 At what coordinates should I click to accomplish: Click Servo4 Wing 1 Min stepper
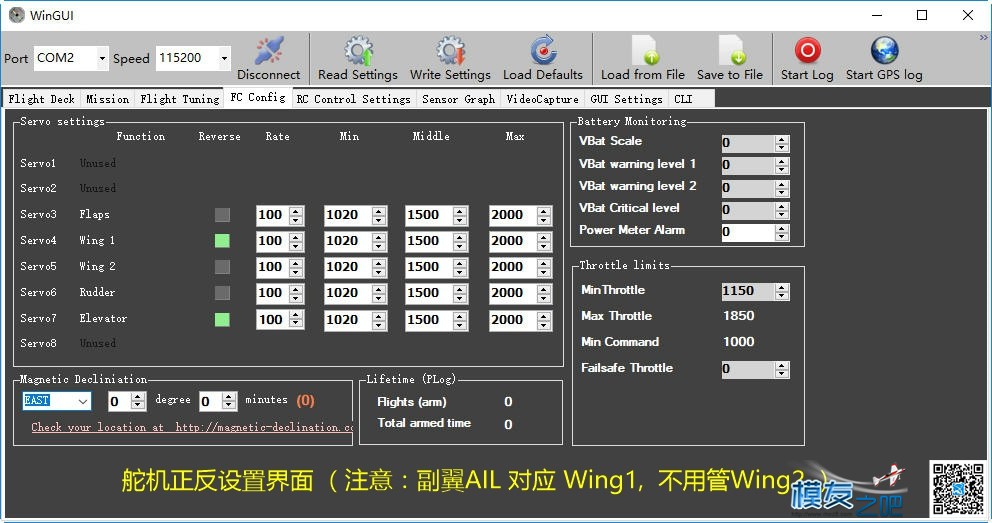pos(379,241)
